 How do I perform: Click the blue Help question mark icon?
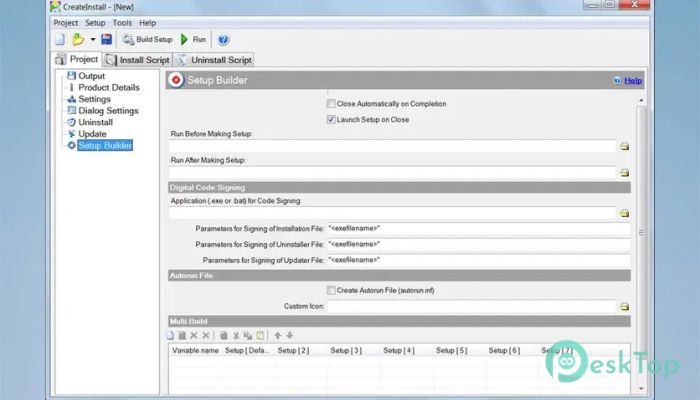pyautogui.click(x=223, y=40)
